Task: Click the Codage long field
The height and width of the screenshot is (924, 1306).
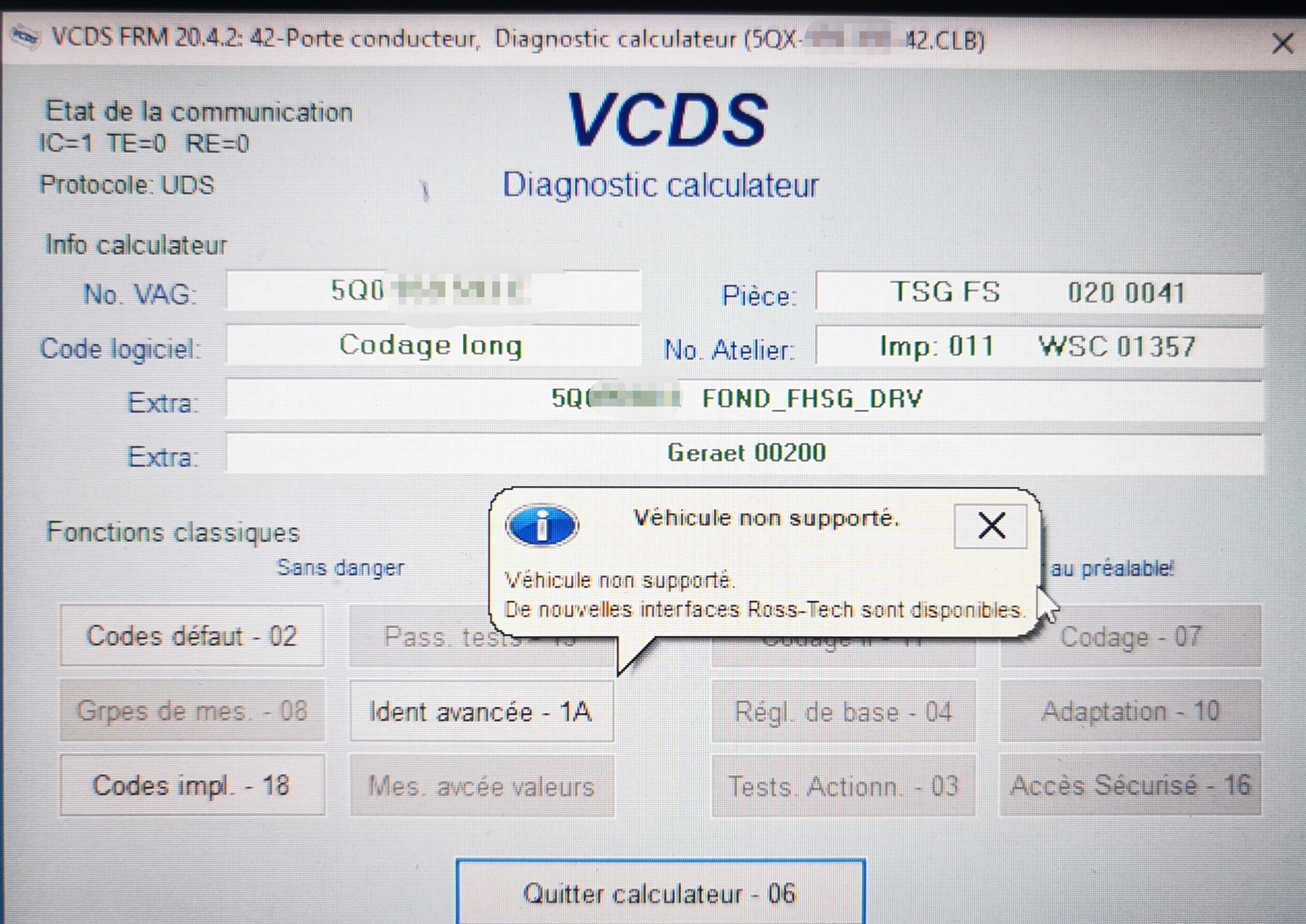Action: 433,345
